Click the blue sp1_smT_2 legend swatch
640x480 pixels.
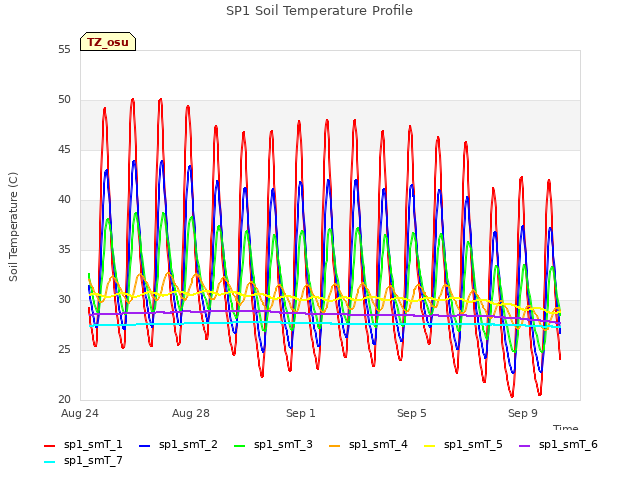click(144, 446)
